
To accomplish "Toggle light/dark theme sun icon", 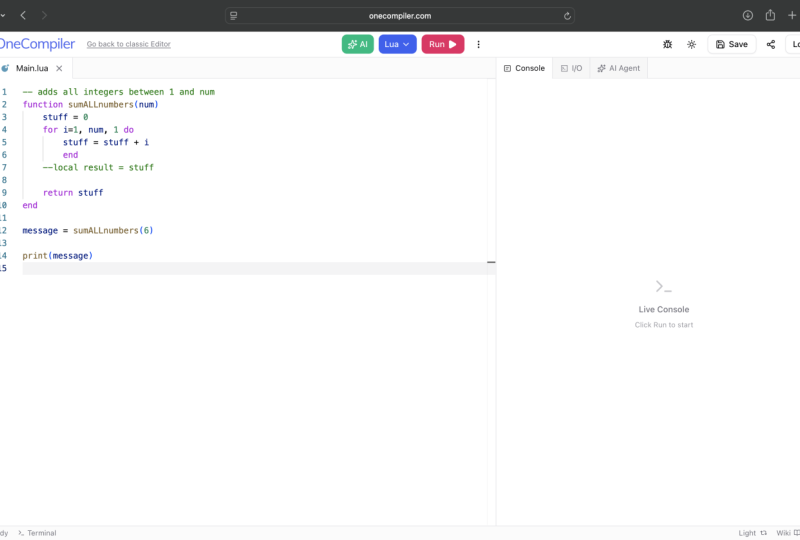I will (x=691, y=44).
